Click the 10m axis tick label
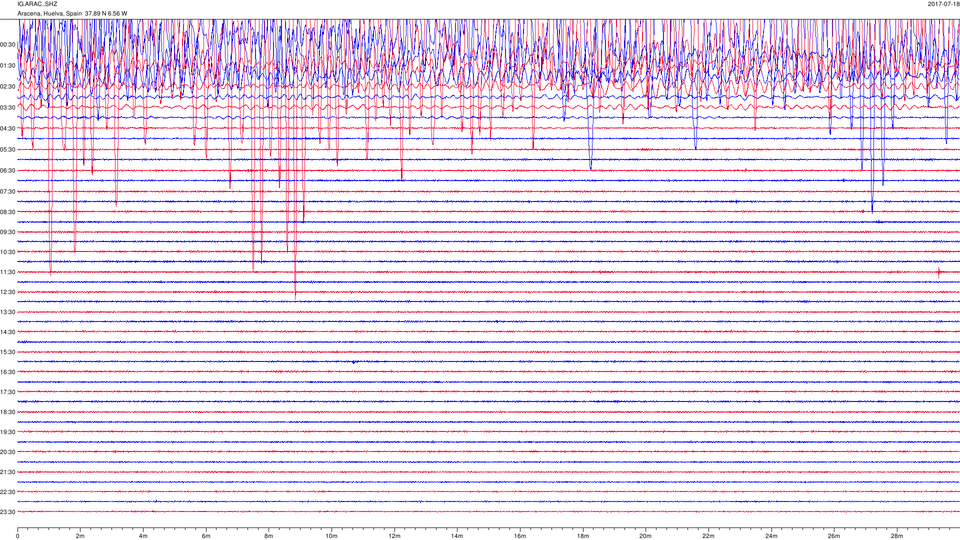 tap(331, 536)
